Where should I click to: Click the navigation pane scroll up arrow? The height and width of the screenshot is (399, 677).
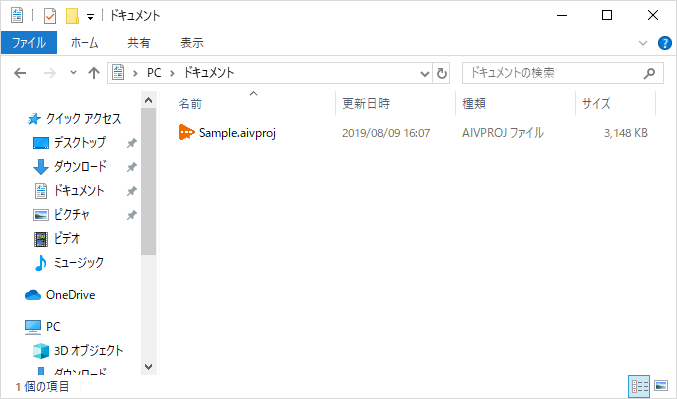point(149,101)
